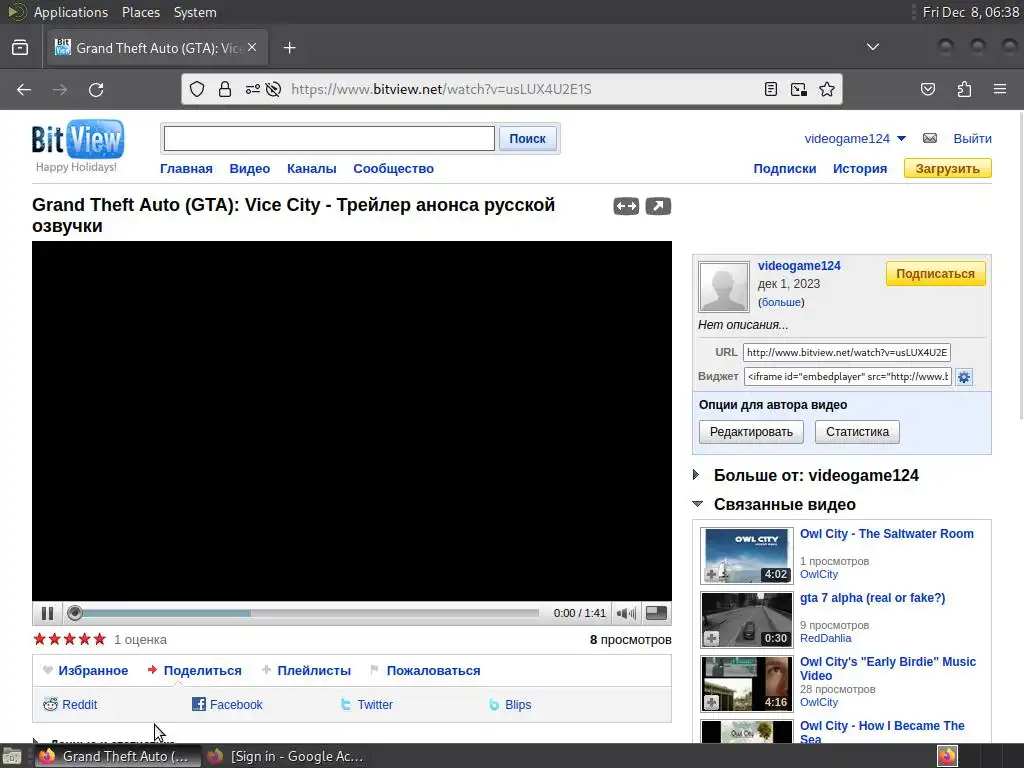Go to the Главная page
Screen dimensions: 1024x768
click(186, 168)
